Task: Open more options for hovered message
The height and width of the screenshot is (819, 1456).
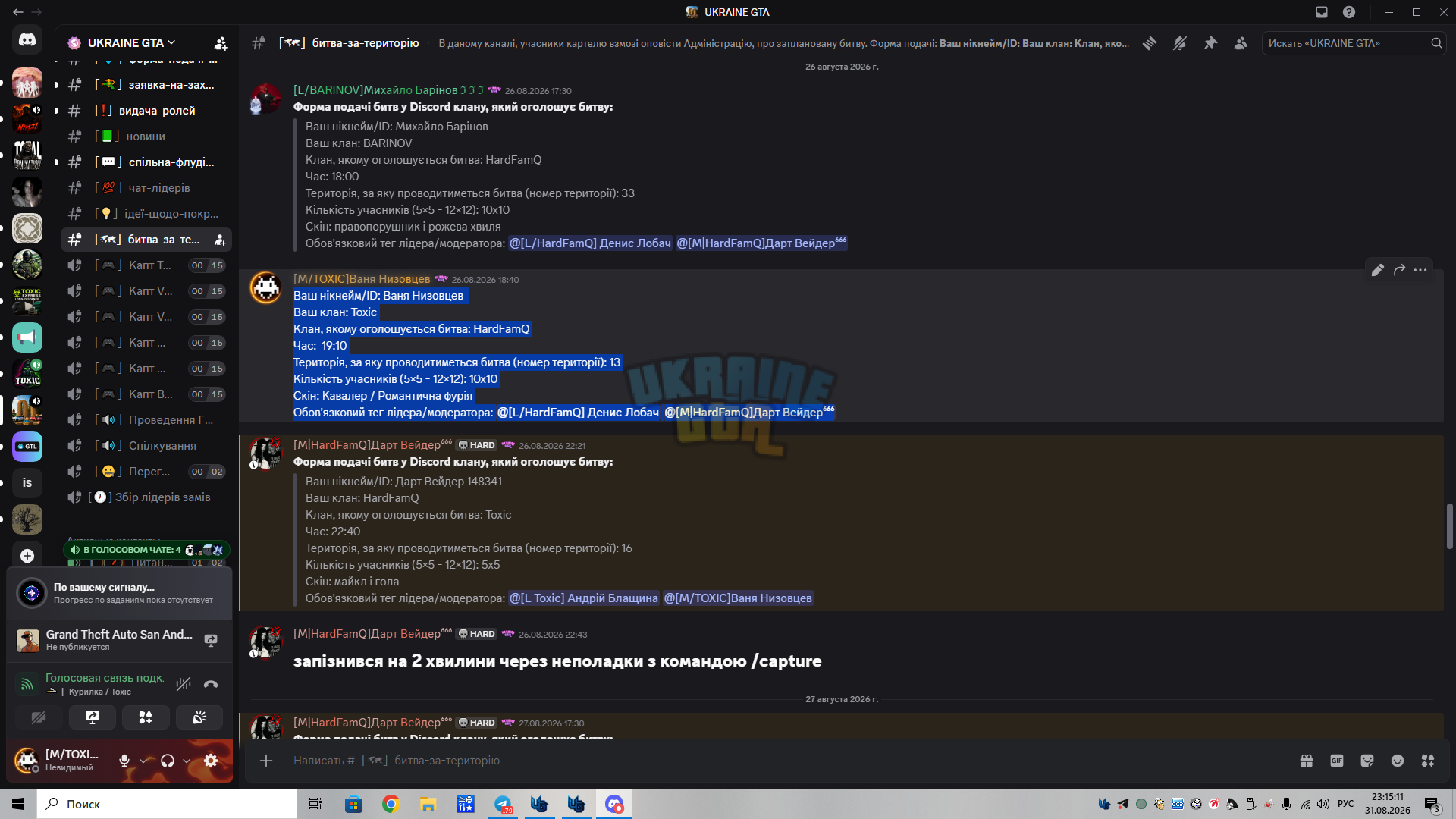Action: click(x=1420, y=270)
